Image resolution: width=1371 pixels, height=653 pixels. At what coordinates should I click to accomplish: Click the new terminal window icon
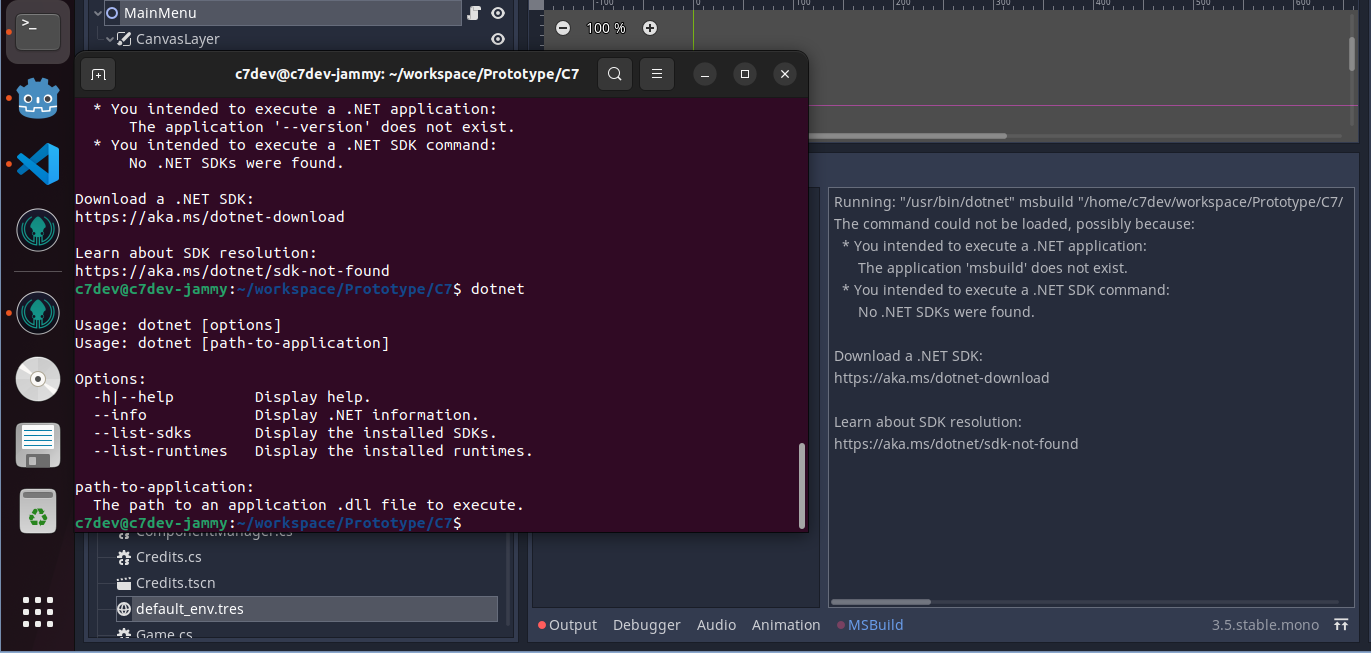97,74
